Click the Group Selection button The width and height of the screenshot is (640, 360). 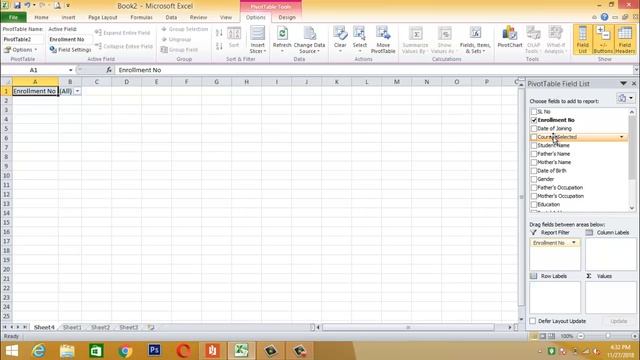[184, 29]
